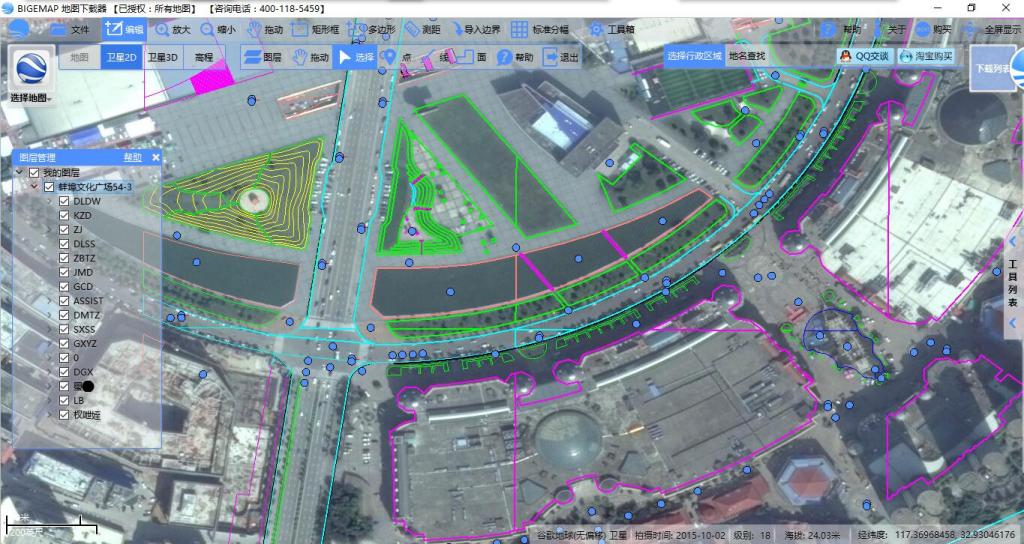Open the 下载列表 download list panel
1024x544 pixels.
pyautogui.click(x=994, y=68)
